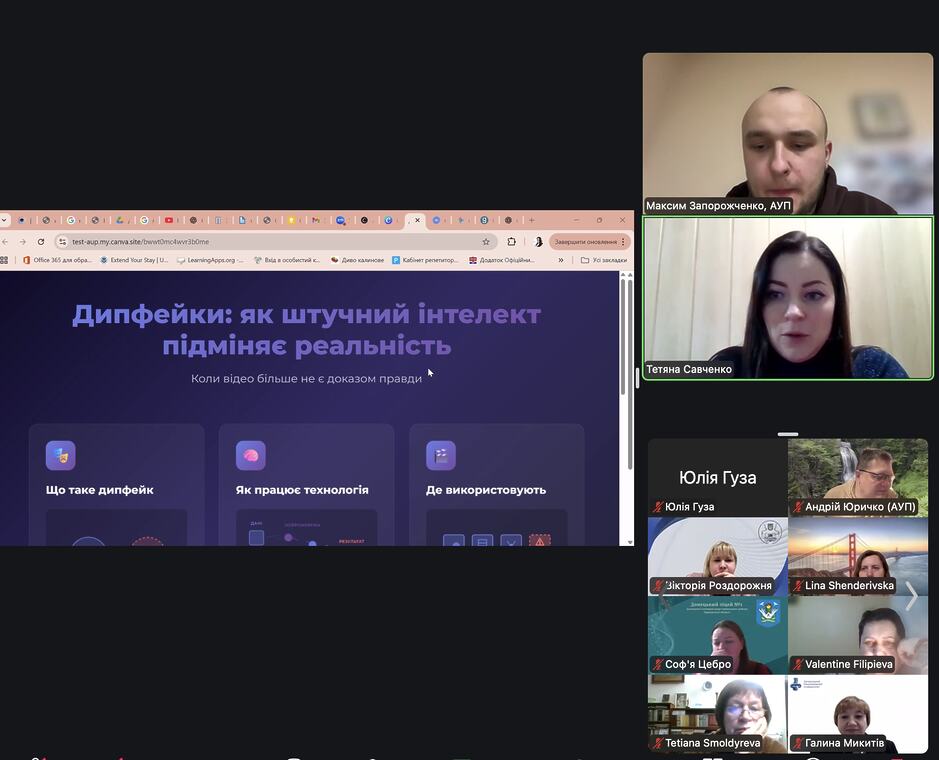Open a new browser tab
Screen dimensions: 939x760
pyautogui.click(x=531, y=220)
